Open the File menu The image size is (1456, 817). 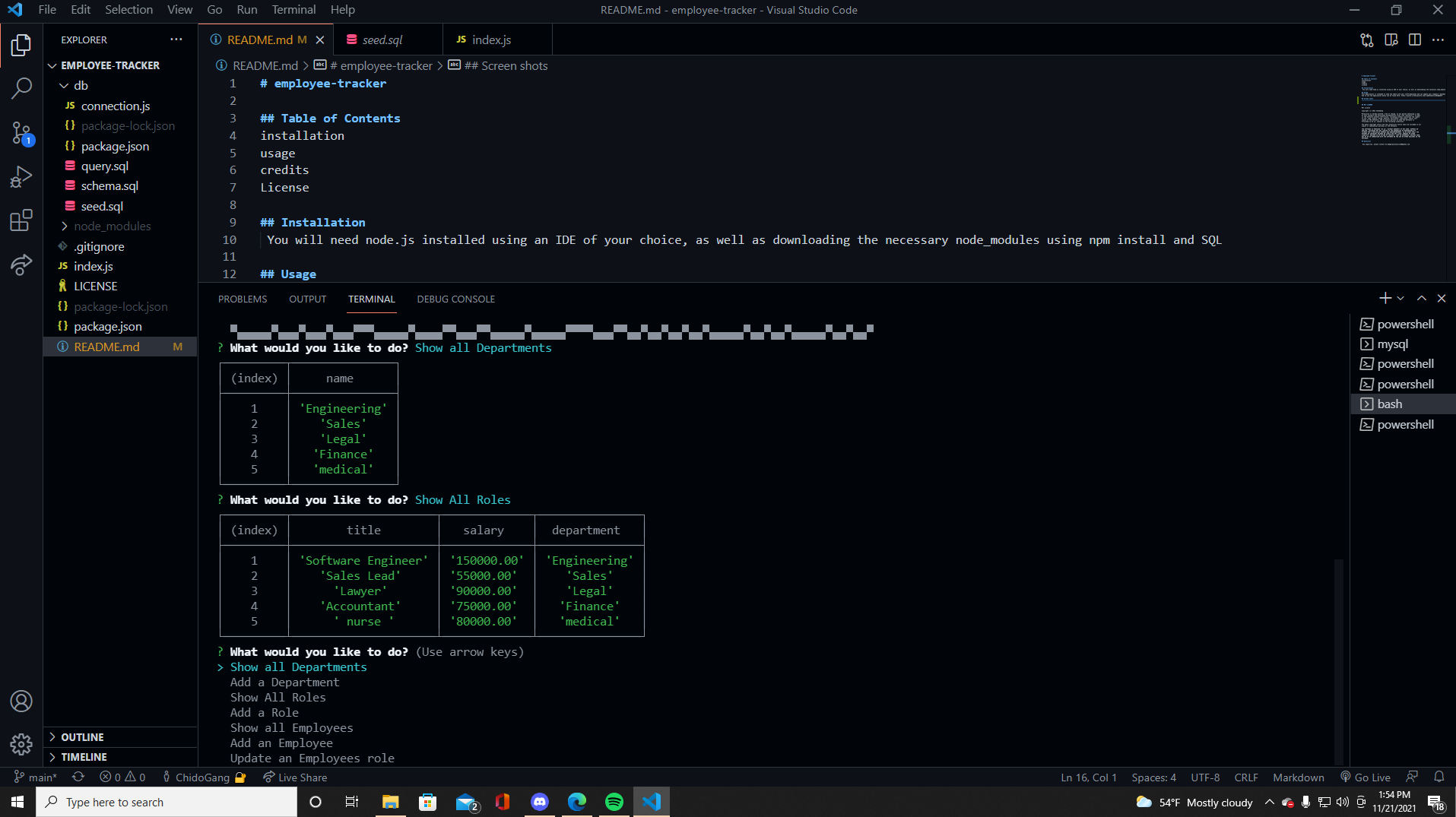pos(47,9)
